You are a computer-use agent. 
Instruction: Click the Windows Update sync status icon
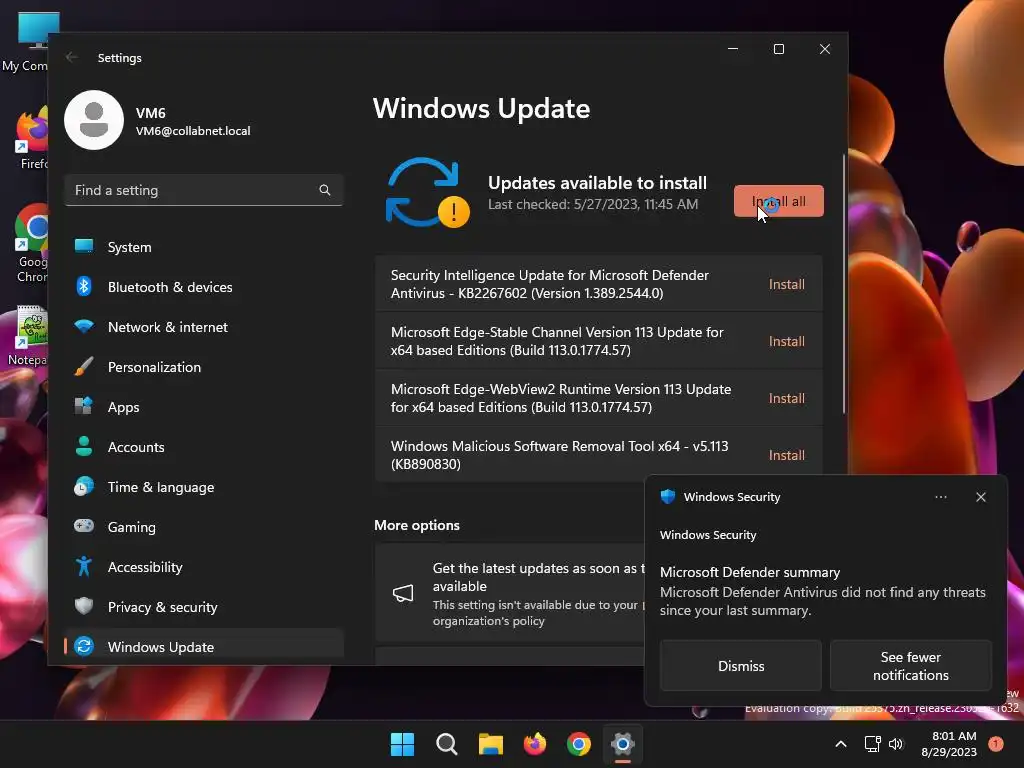point(427,193)
